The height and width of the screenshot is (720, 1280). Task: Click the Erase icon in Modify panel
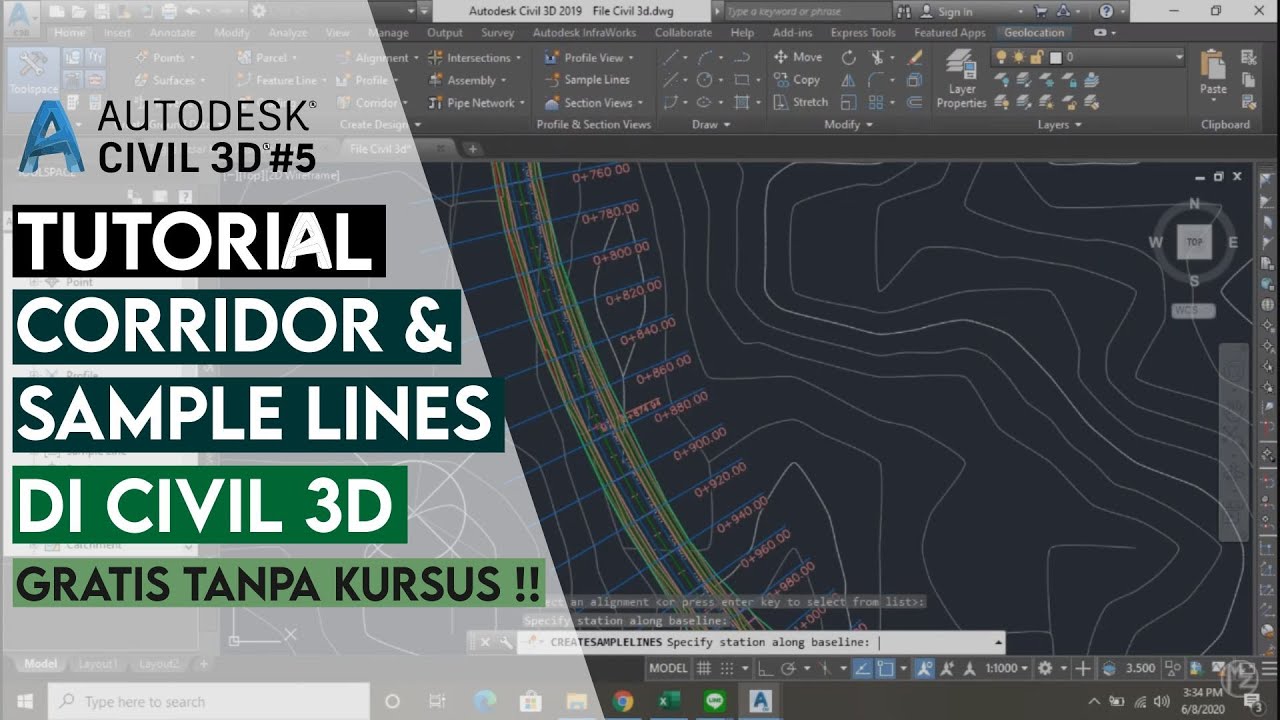tap(915, 57)
